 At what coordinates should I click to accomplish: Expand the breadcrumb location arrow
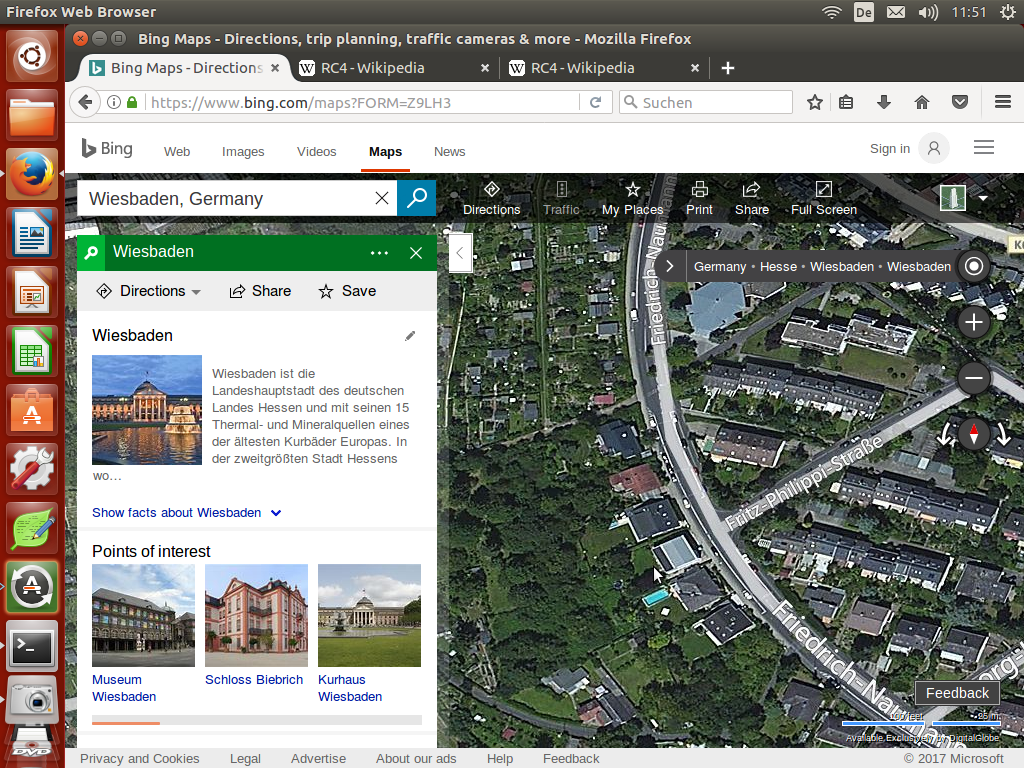tap(669, 266)
